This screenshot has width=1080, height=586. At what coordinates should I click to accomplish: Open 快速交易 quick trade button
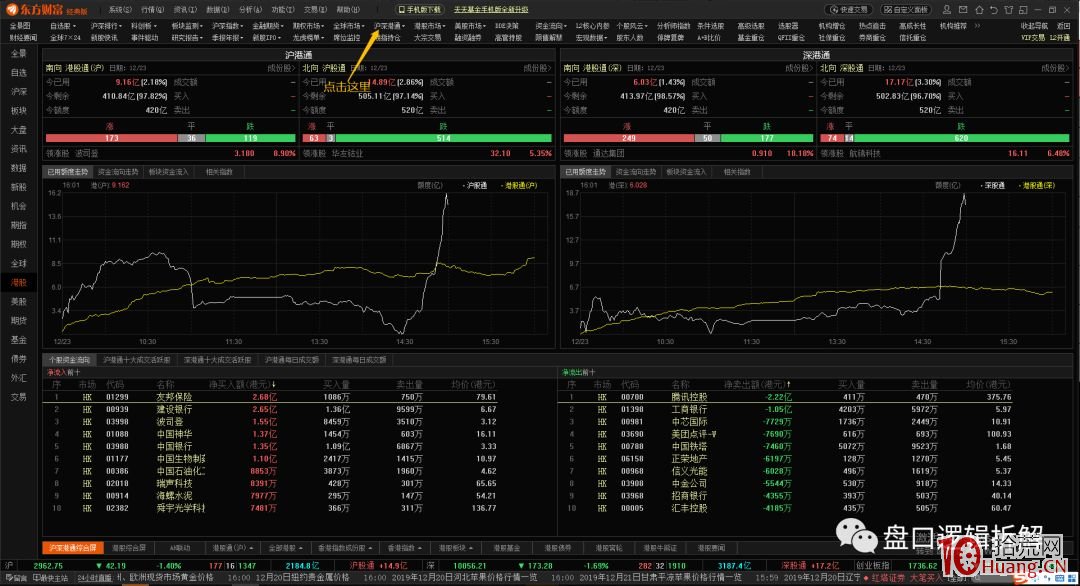[849, 10]
